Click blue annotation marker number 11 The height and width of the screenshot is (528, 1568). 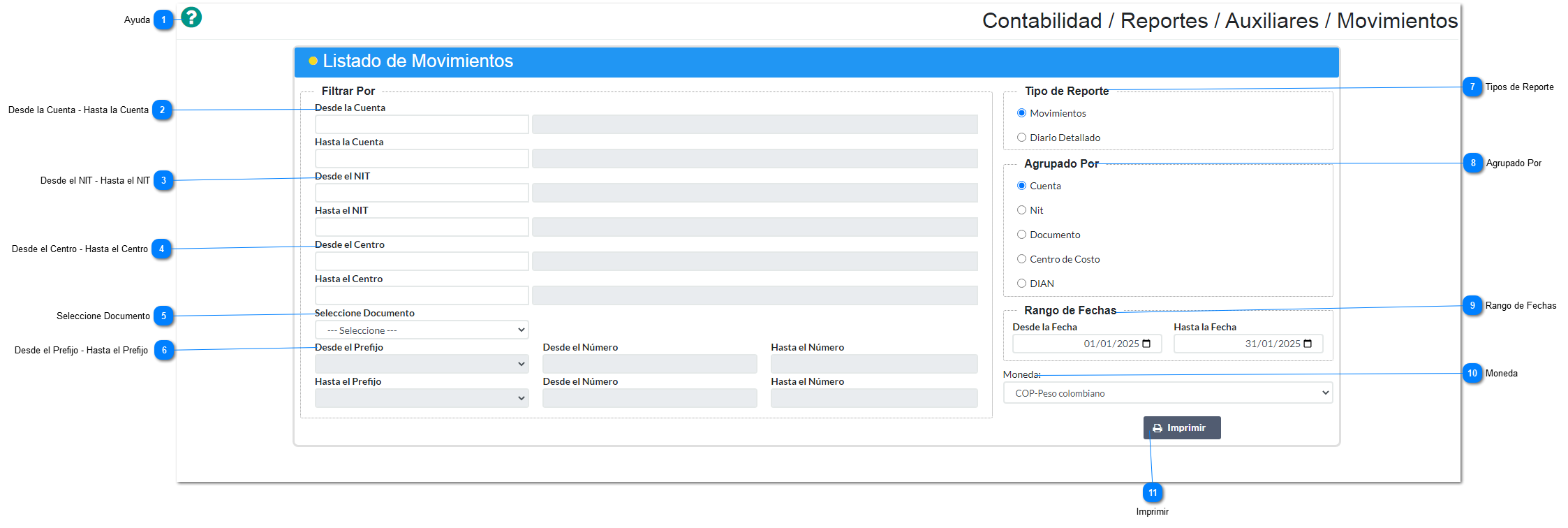pyautogui.click(x=1153, y=493)
